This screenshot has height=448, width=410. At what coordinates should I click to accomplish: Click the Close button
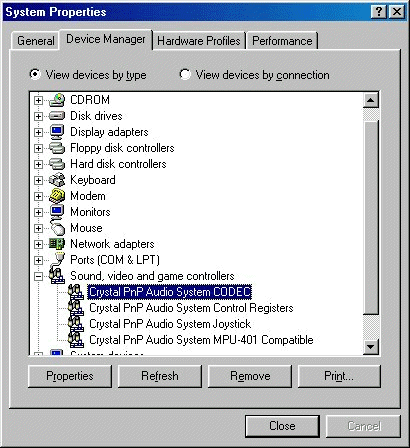282,426
